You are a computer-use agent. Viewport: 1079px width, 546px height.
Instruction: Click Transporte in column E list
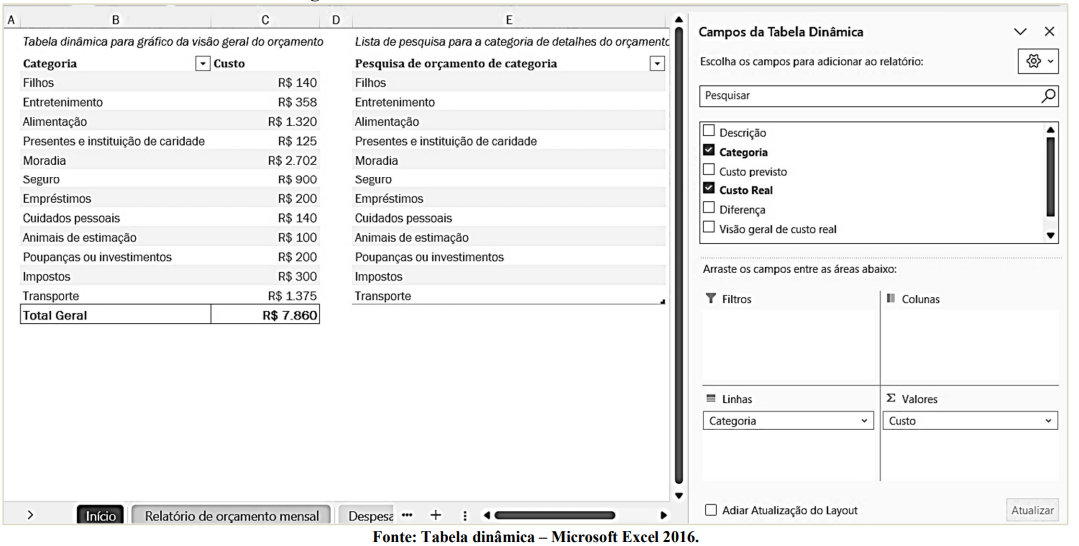pos(509,296)
